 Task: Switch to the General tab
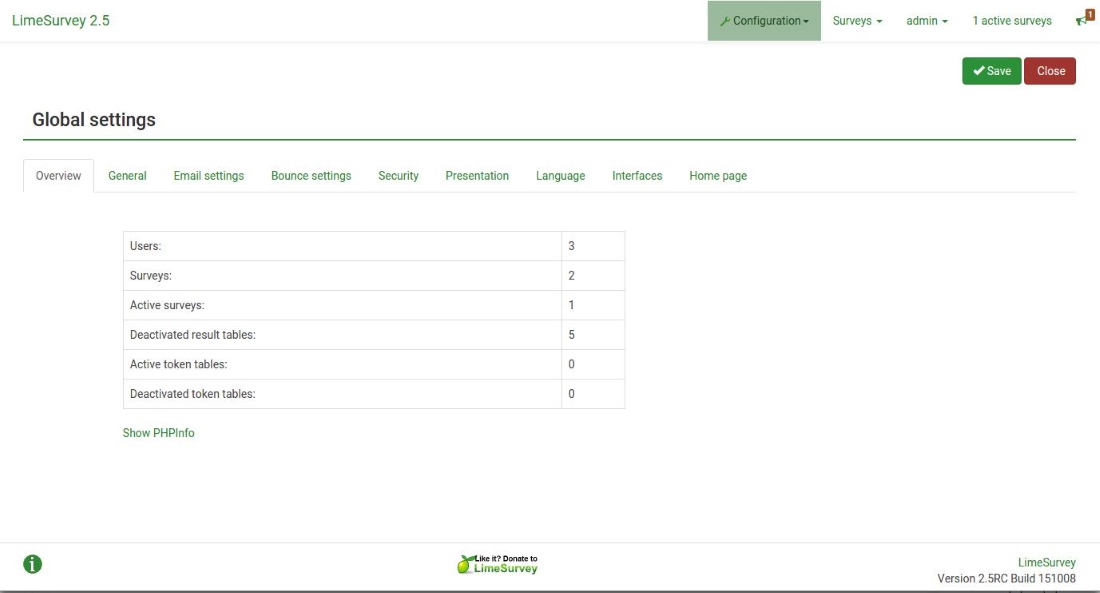point(127,176)
